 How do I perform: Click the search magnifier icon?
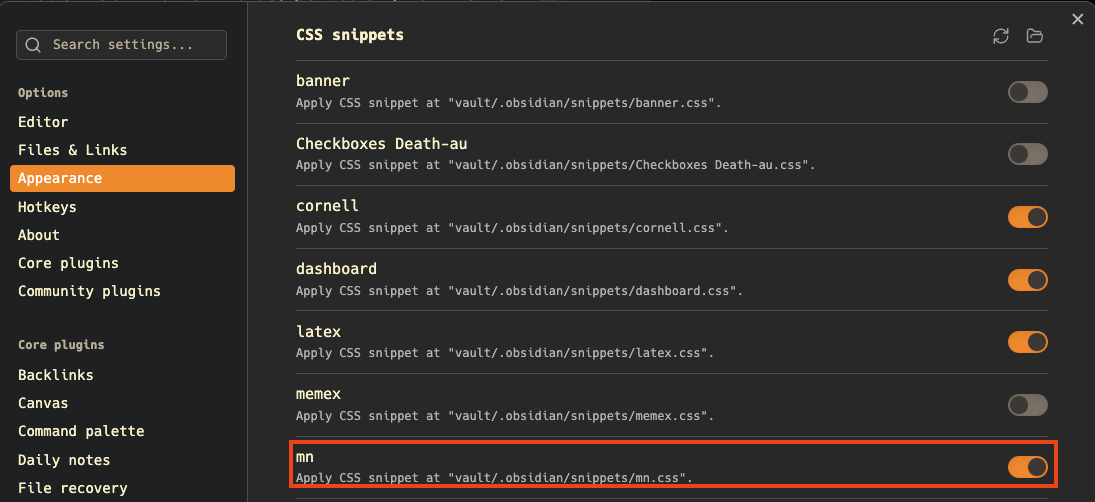click(34, 45)
